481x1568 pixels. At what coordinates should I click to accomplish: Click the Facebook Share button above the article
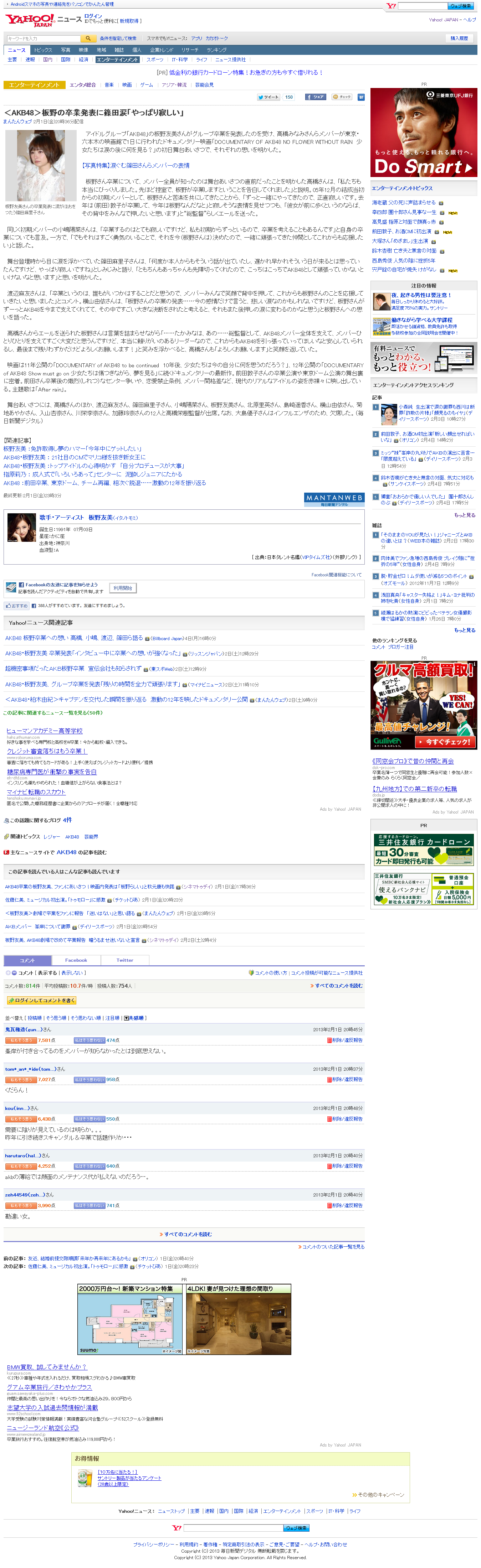tap(316, 97)
